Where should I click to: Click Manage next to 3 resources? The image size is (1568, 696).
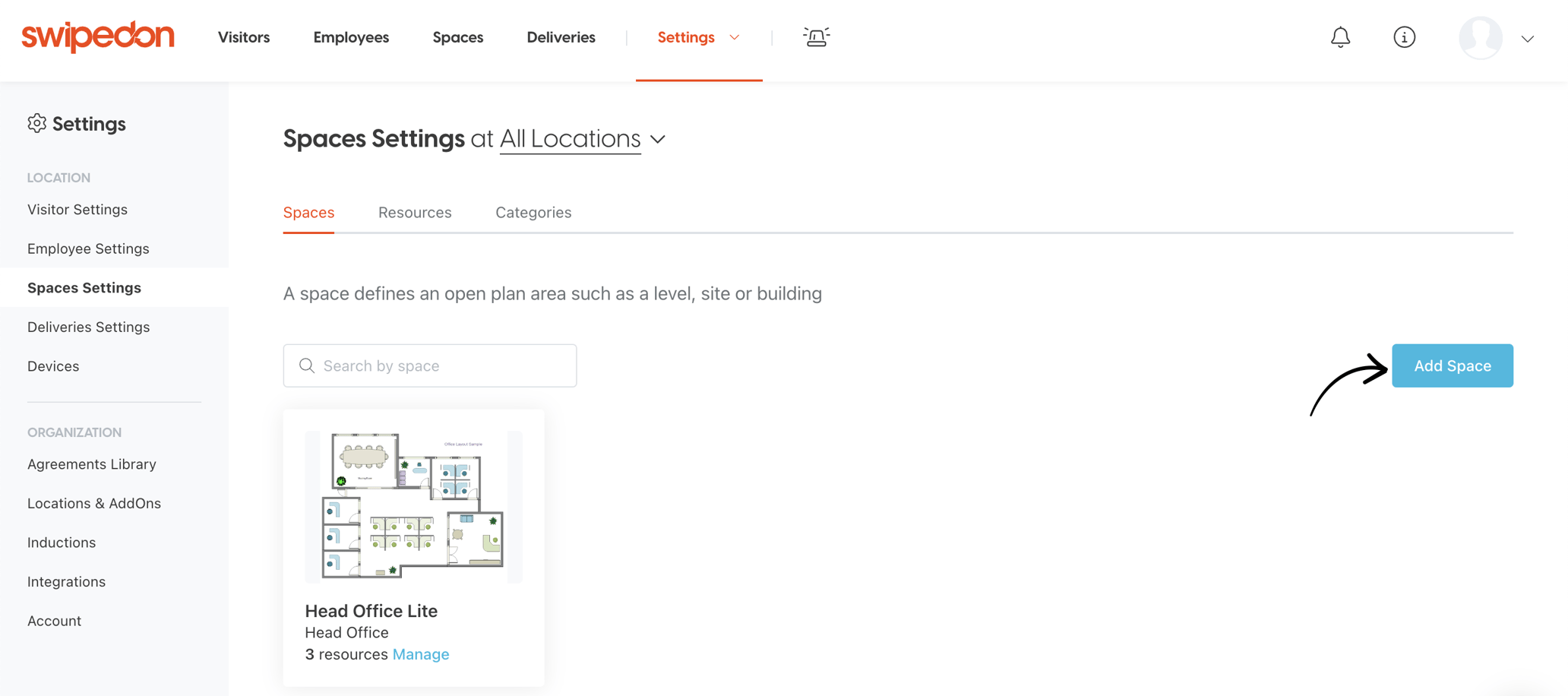(421, 654)
